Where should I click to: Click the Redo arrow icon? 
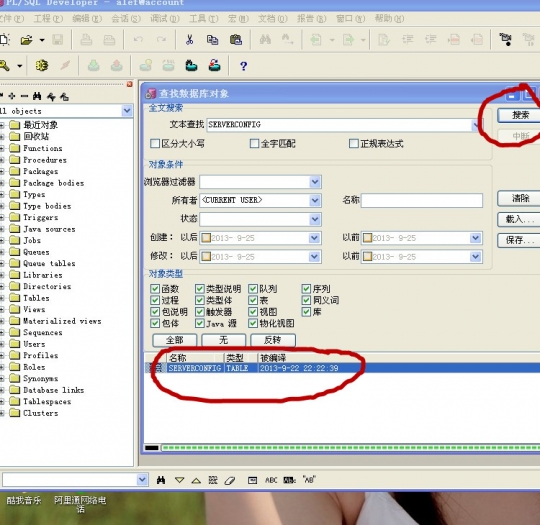point(161,40)
